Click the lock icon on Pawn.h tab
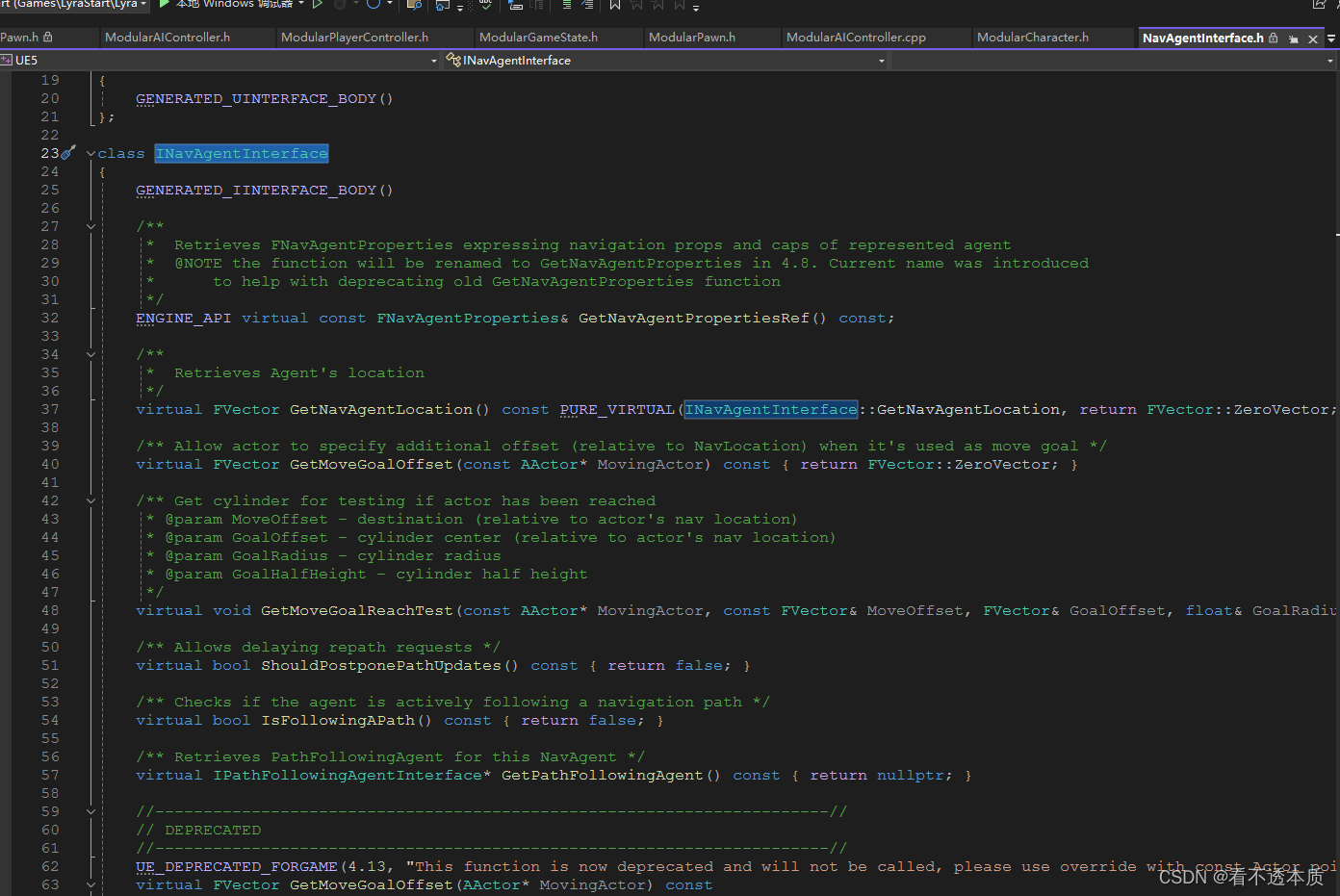1340x896 pixels. (48, 38)
